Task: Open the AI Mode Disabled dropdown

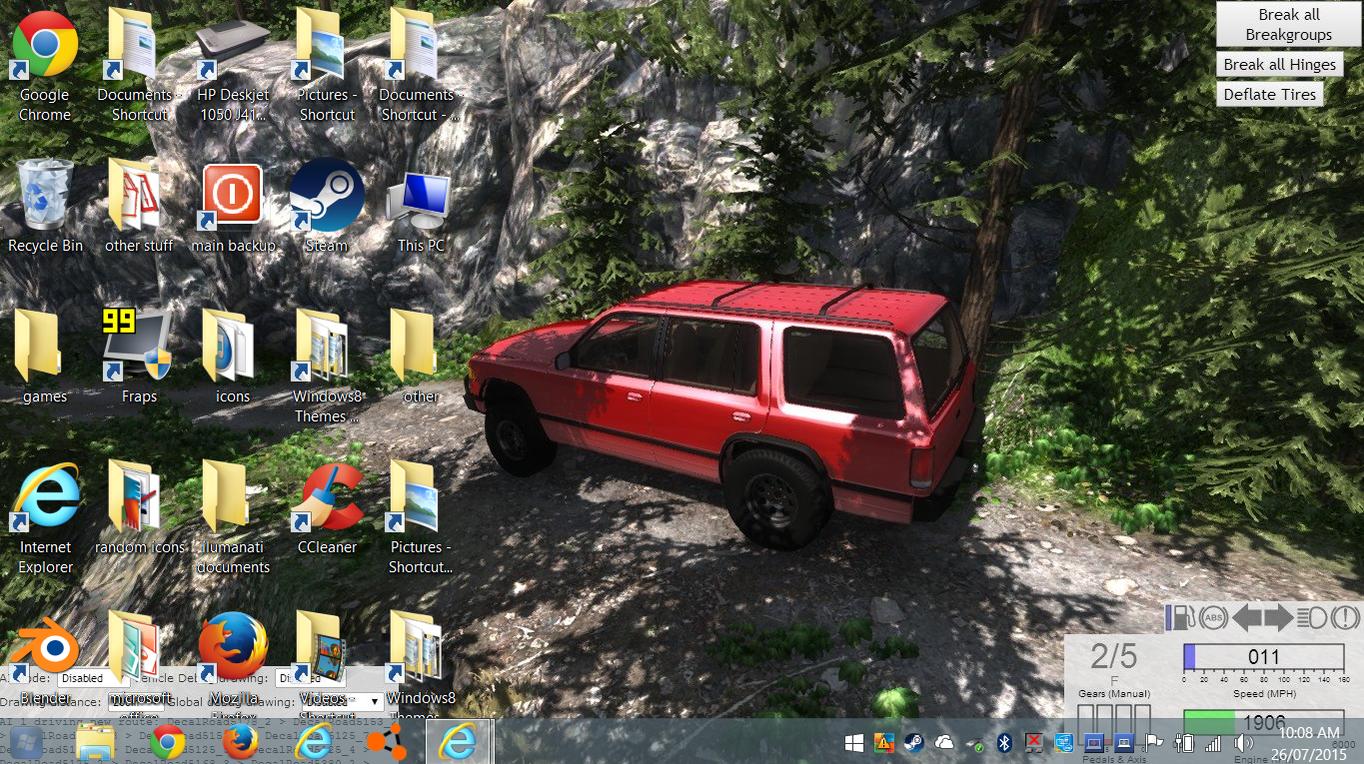Action: point(92,678)
